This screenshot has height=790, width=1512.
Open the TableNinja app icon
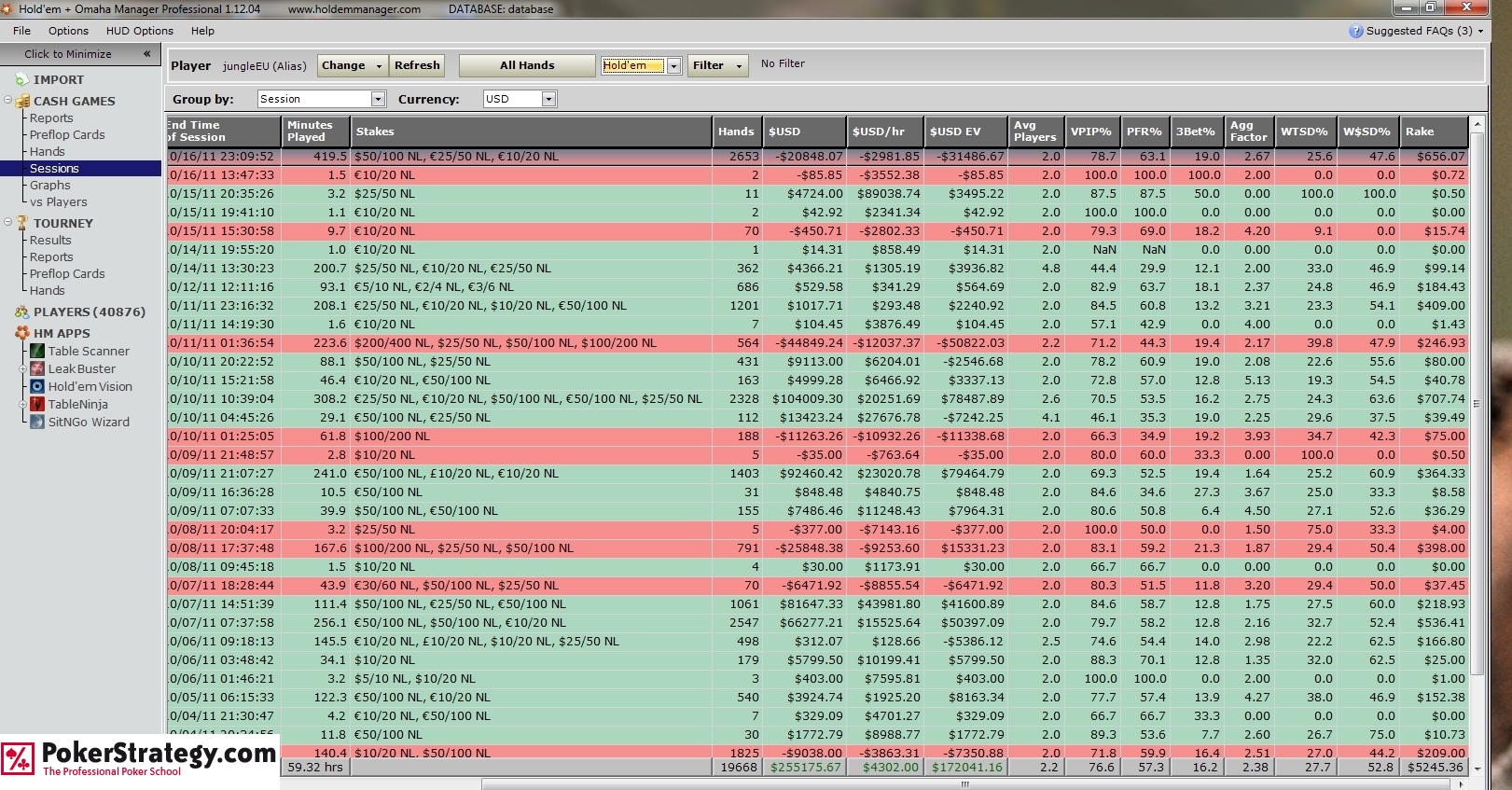click(37, 404)
